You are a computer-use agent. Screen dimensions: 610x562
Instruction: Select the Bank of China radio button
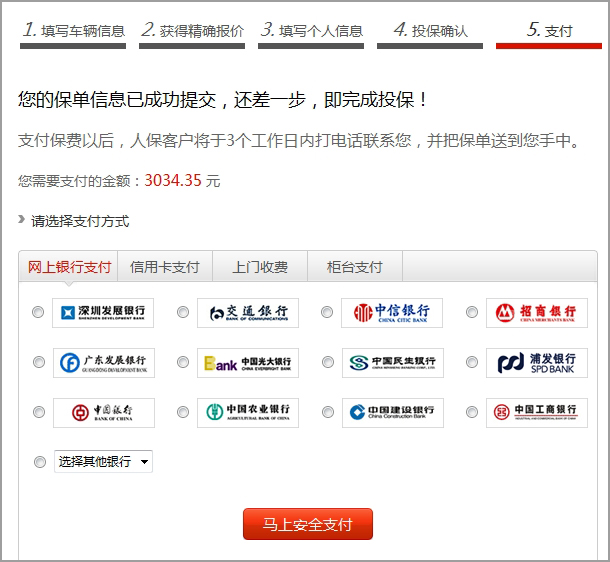(39, 412)
